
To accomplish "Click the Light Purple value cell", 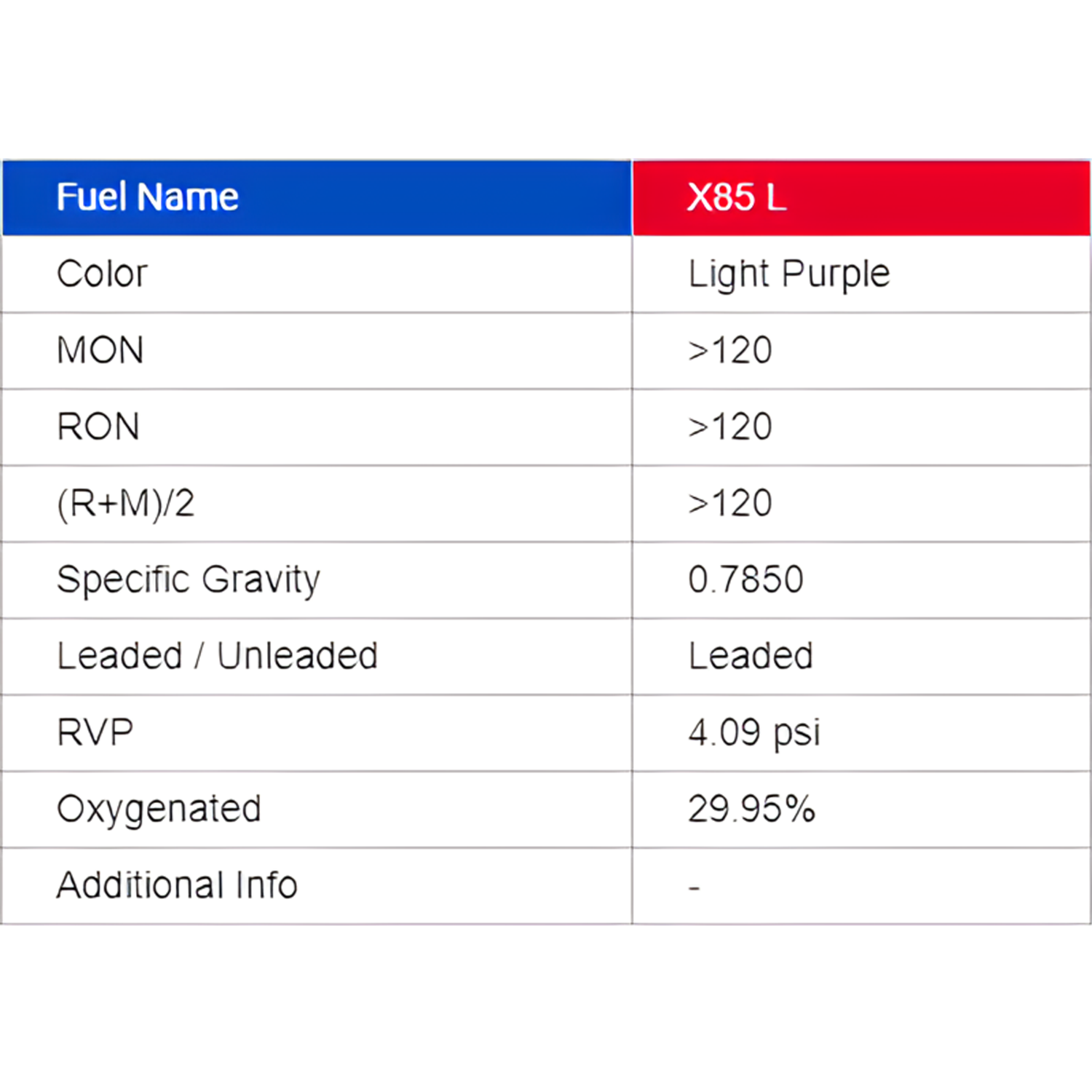I will click(788, 274).
